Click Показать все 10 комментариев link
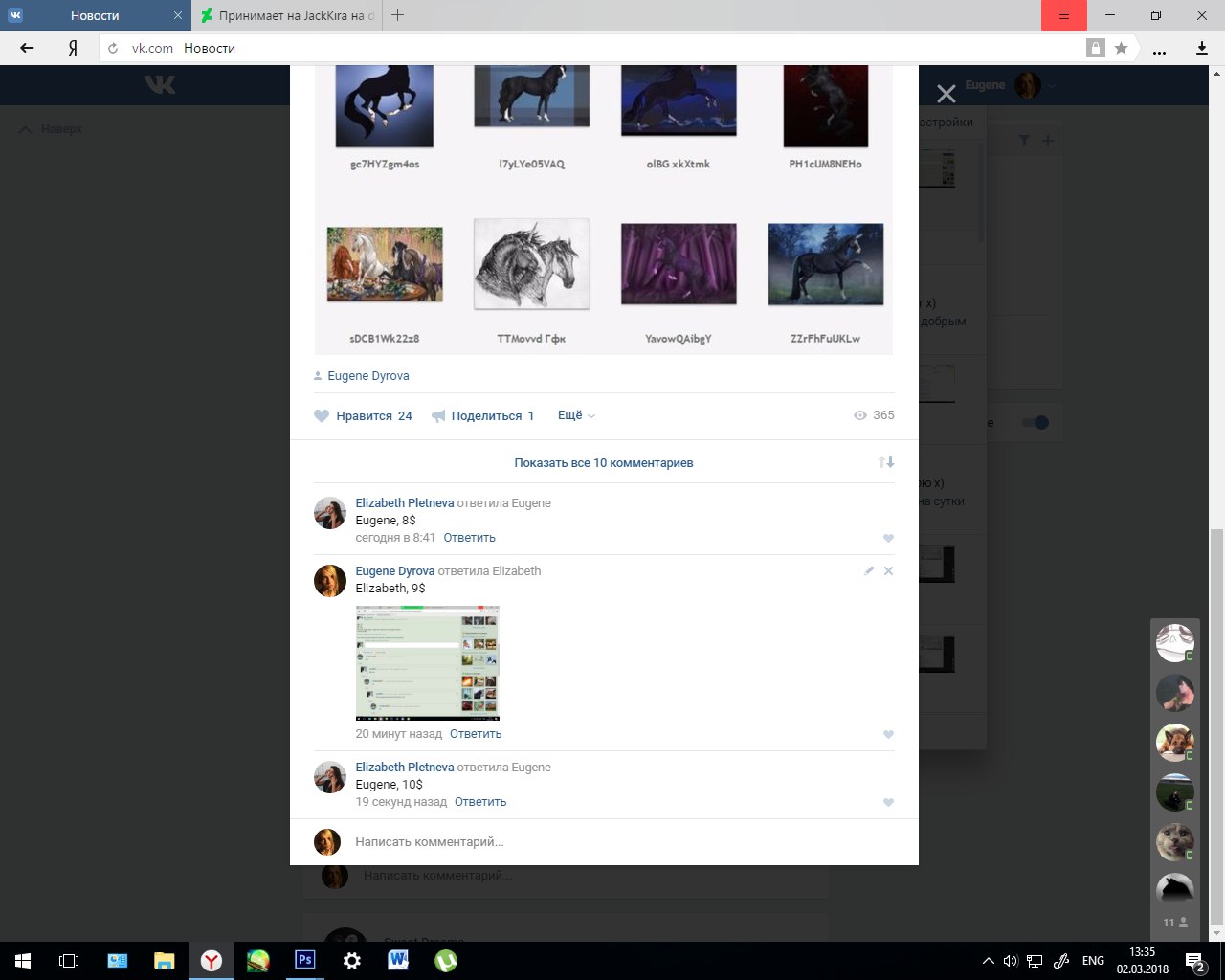This screenshot has width=1225, height=980. click(603, 463)
